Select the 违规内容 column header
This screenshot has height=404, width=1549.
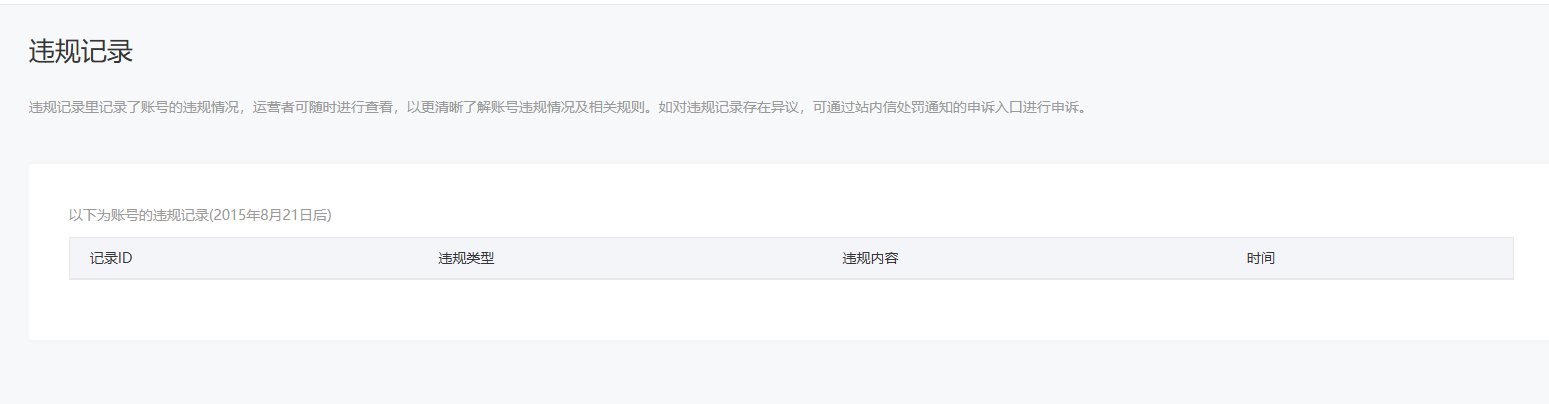870,258
